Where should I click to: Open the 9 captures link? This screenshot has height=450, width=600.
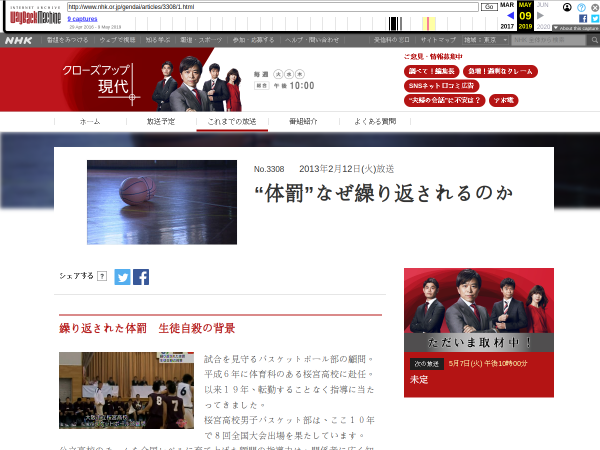click(82, 19)
